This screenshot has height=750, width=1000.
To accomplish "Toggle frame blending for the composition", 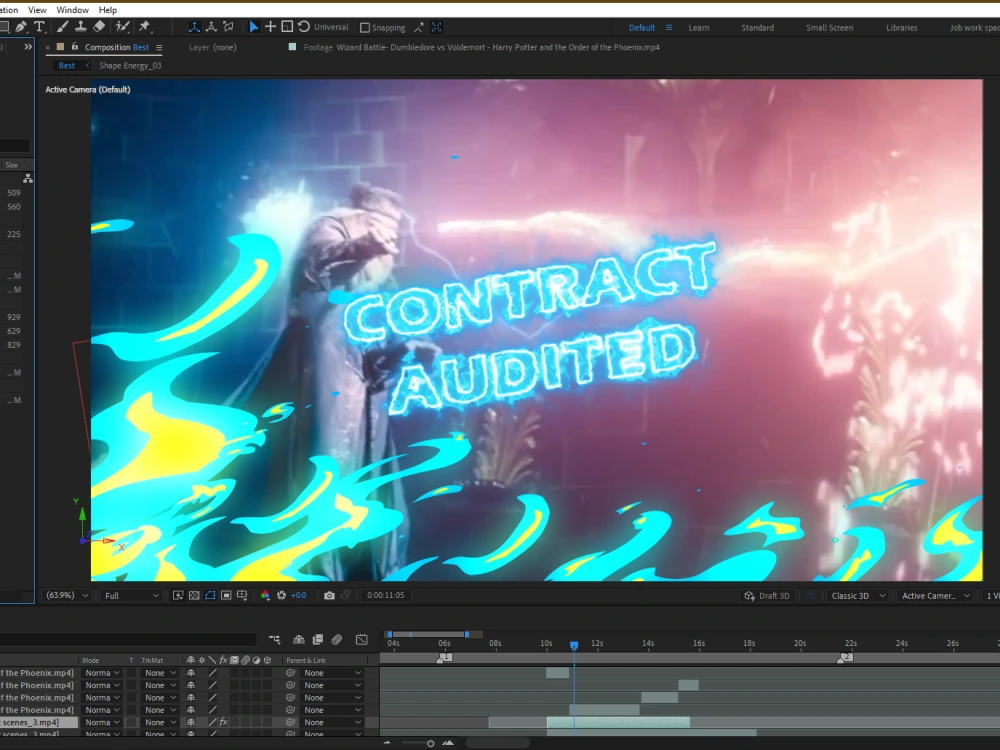I will point(318,640).
